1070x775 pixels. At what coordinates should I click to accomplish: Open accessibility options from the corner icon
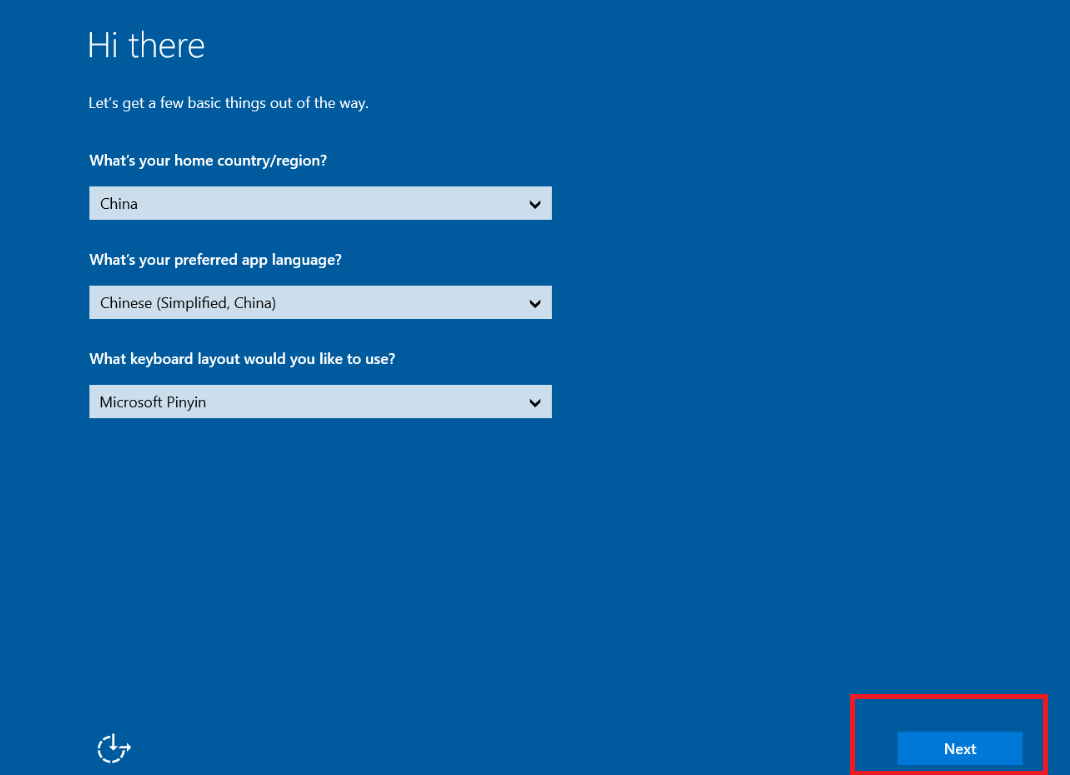[x=113, y=748]
